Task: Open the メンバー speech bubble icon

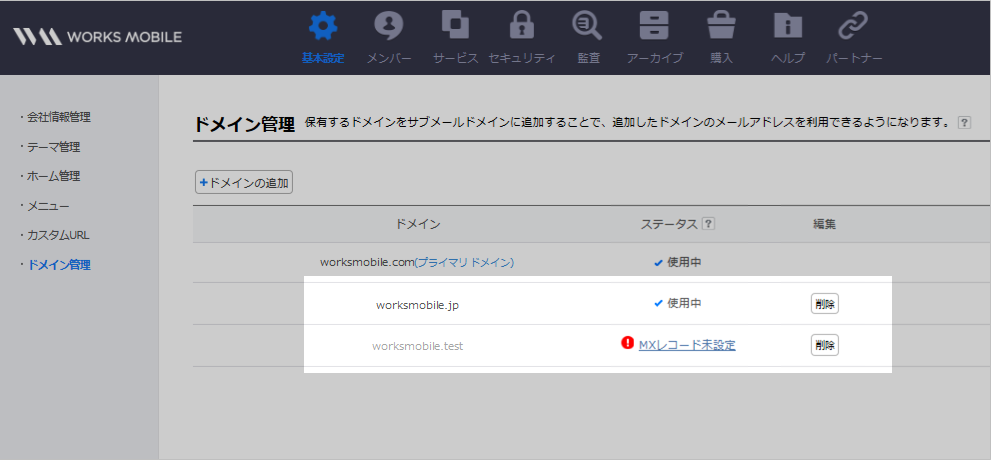Action: pyautogui.click(x=389, y=26)
